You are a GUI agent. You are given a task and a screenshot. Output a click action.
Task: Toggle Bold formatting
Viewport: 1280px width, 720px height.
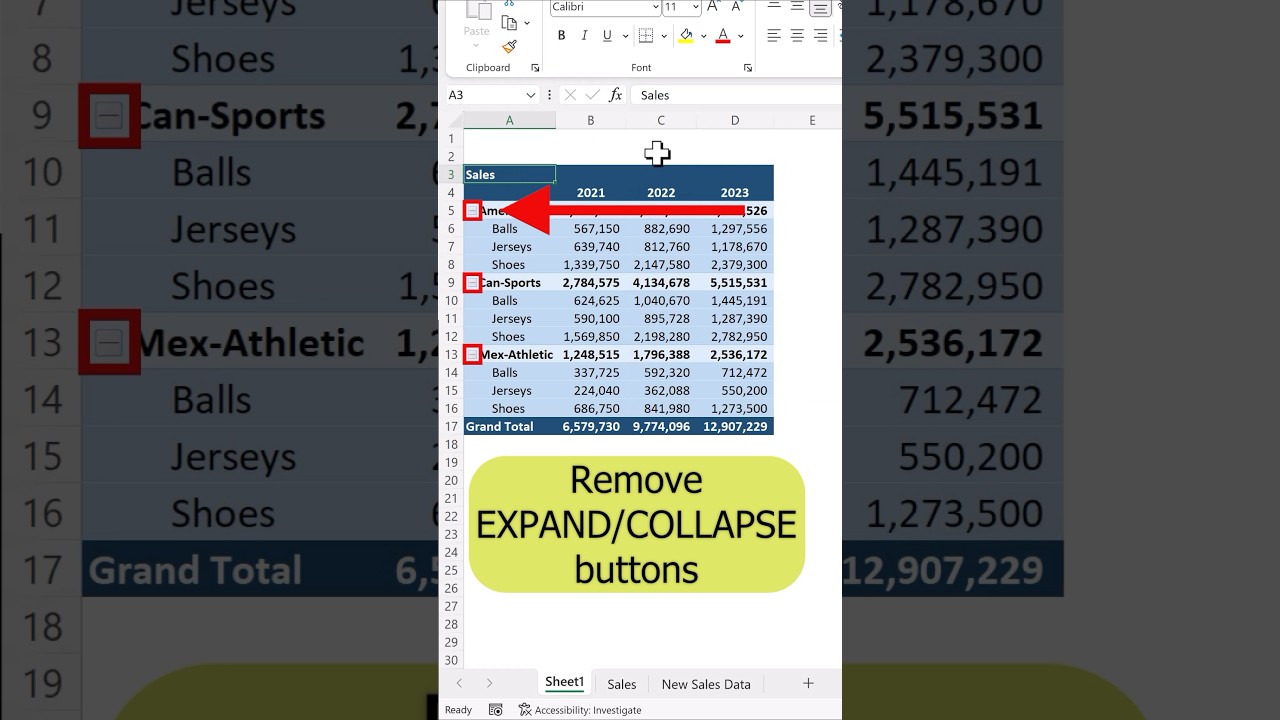pyautogui.click(x=561, y=36)
